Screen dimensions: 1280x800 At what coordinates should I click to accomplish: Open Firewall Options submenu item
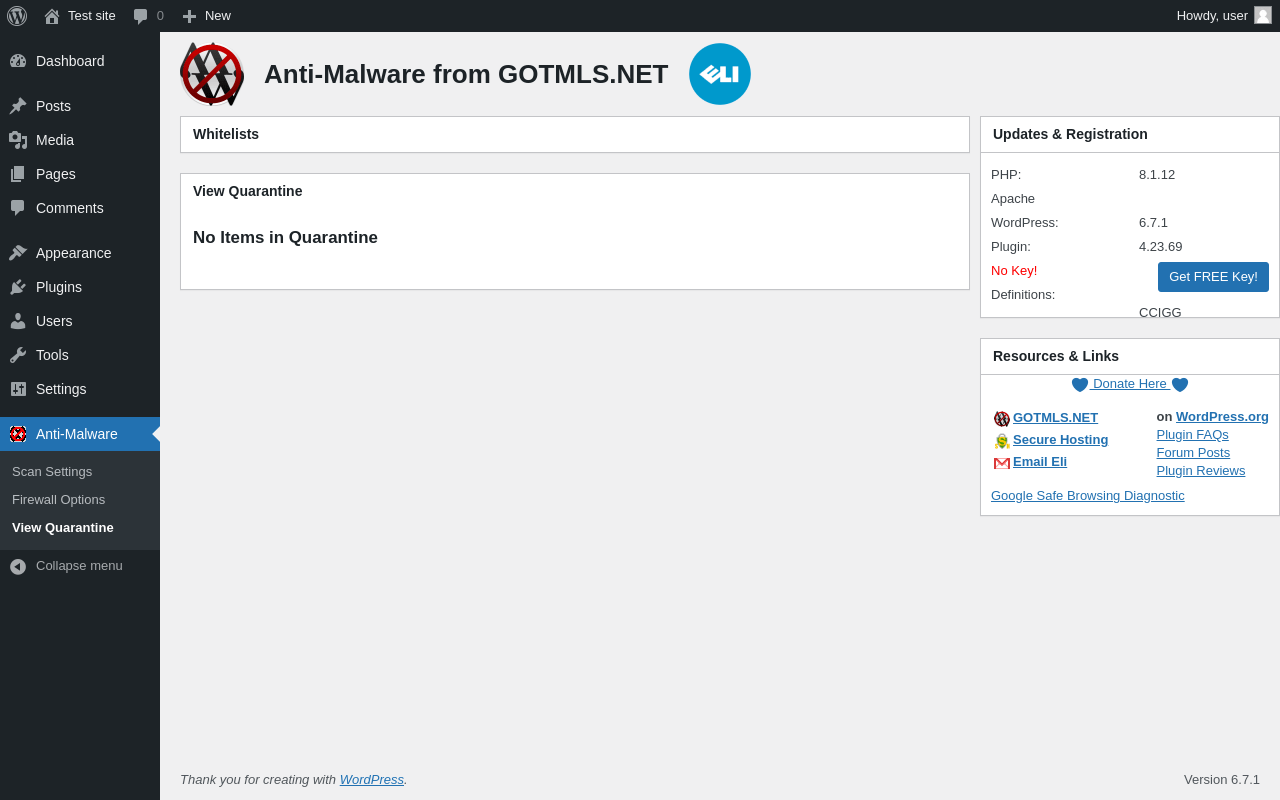(x=58, y=500)
